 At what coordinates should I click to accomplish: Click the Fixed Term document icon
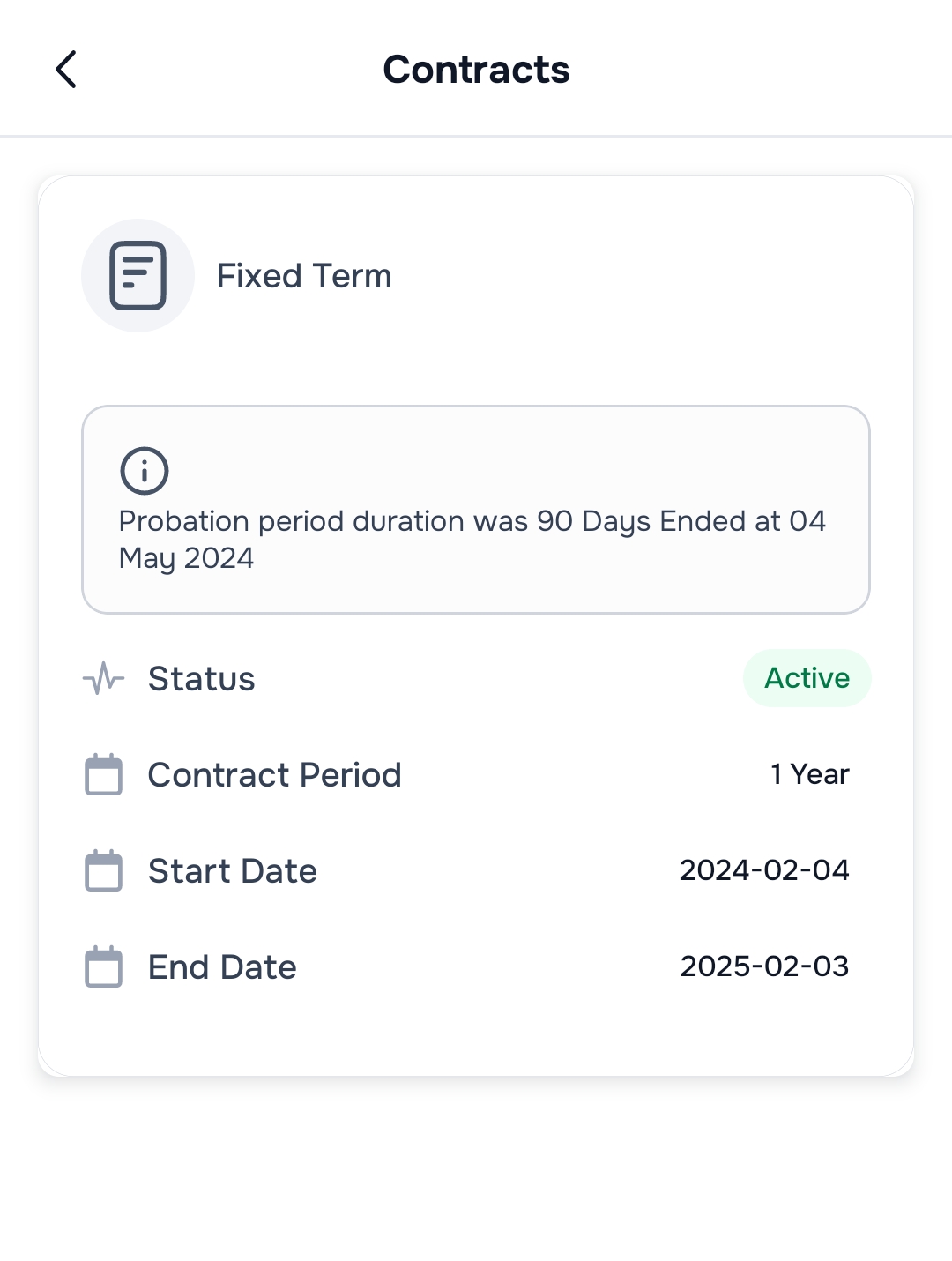pyautogui.click(x=138, y=276)
